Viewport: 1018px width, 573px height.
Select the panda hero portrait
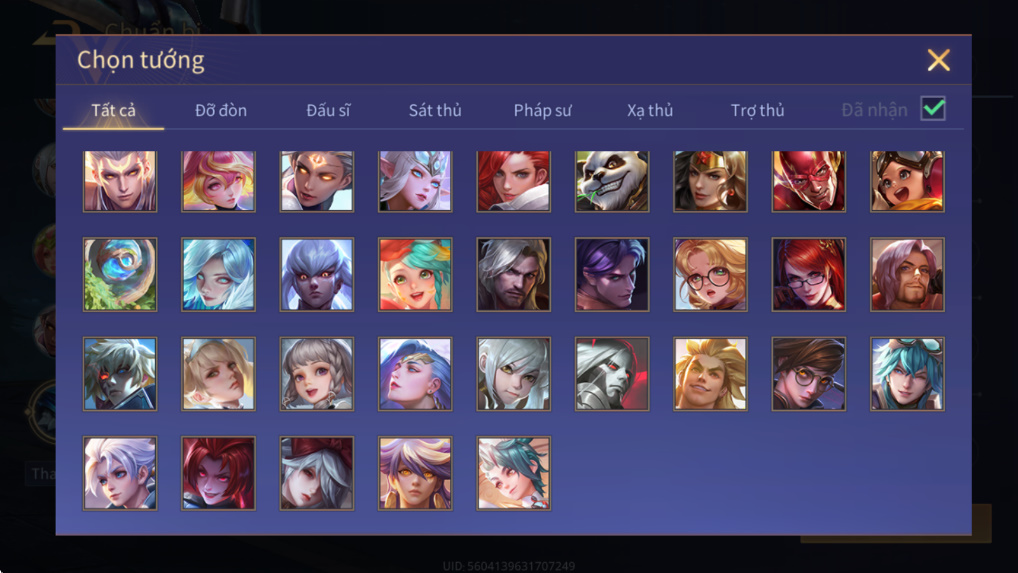(x=612, y=181)
